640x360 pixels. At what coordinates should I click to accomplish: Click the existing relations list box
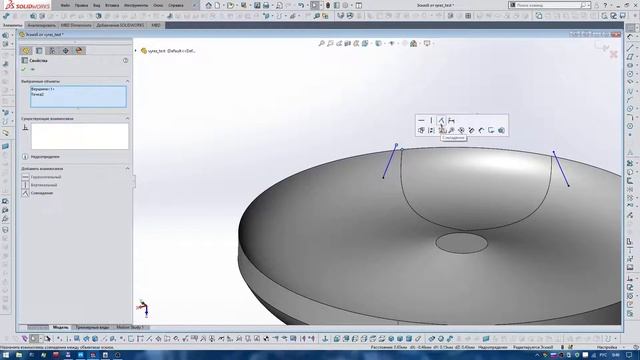[x=80, y=136]
